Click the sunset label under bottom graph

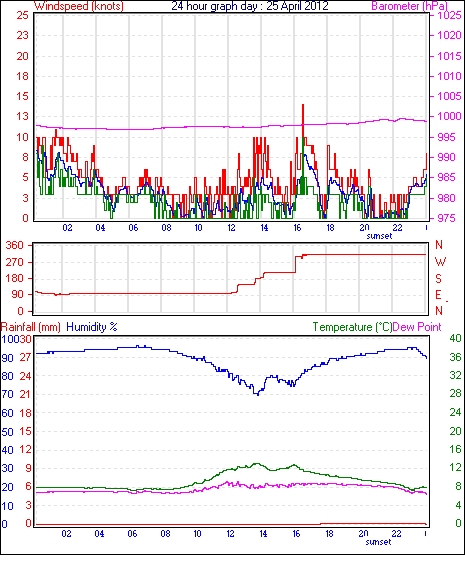tap(378, 542)
